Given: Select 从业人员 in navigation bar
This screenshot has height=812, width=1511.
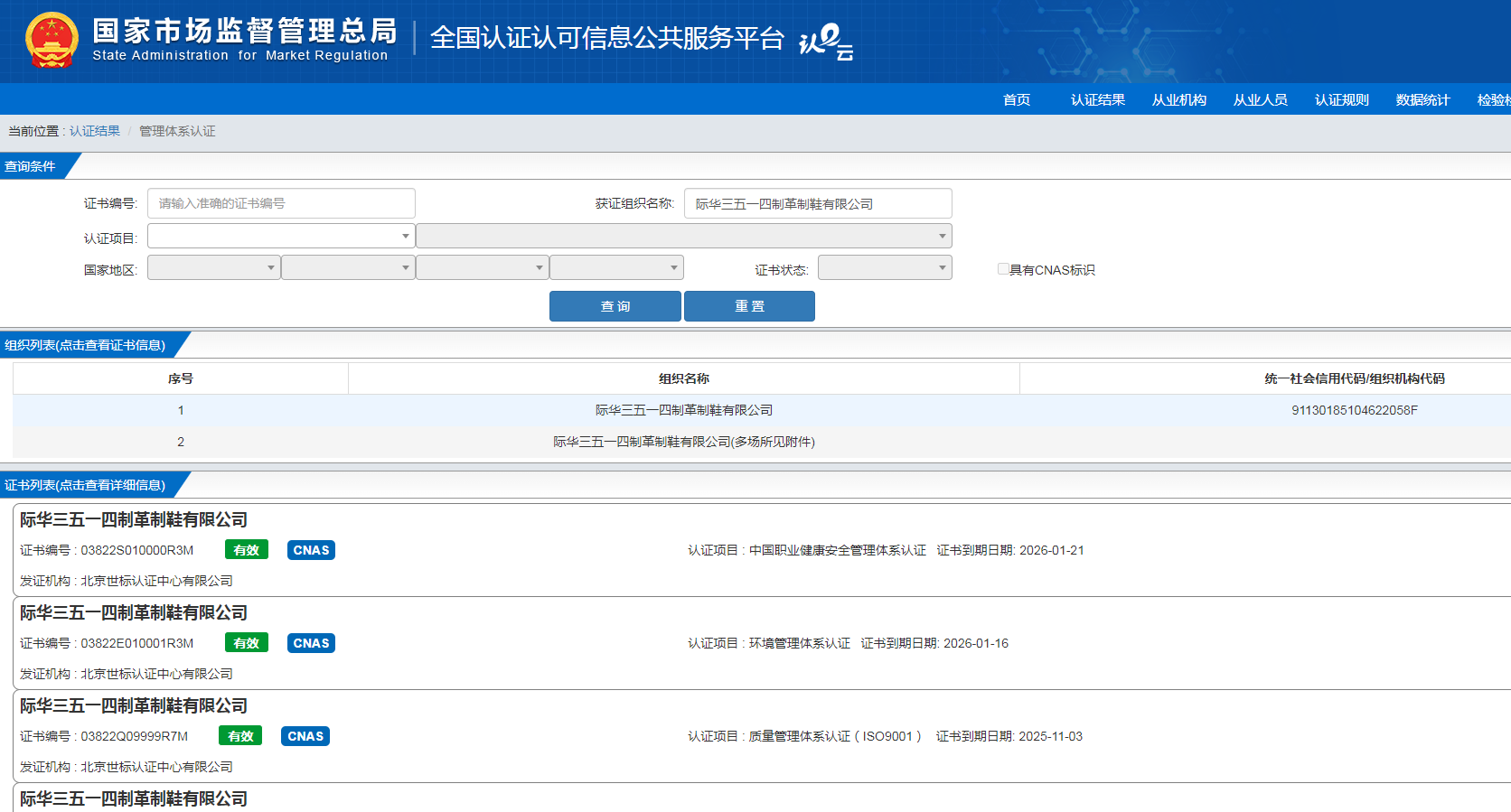Looking at the screenshot, I should [x=1261, y=99].
